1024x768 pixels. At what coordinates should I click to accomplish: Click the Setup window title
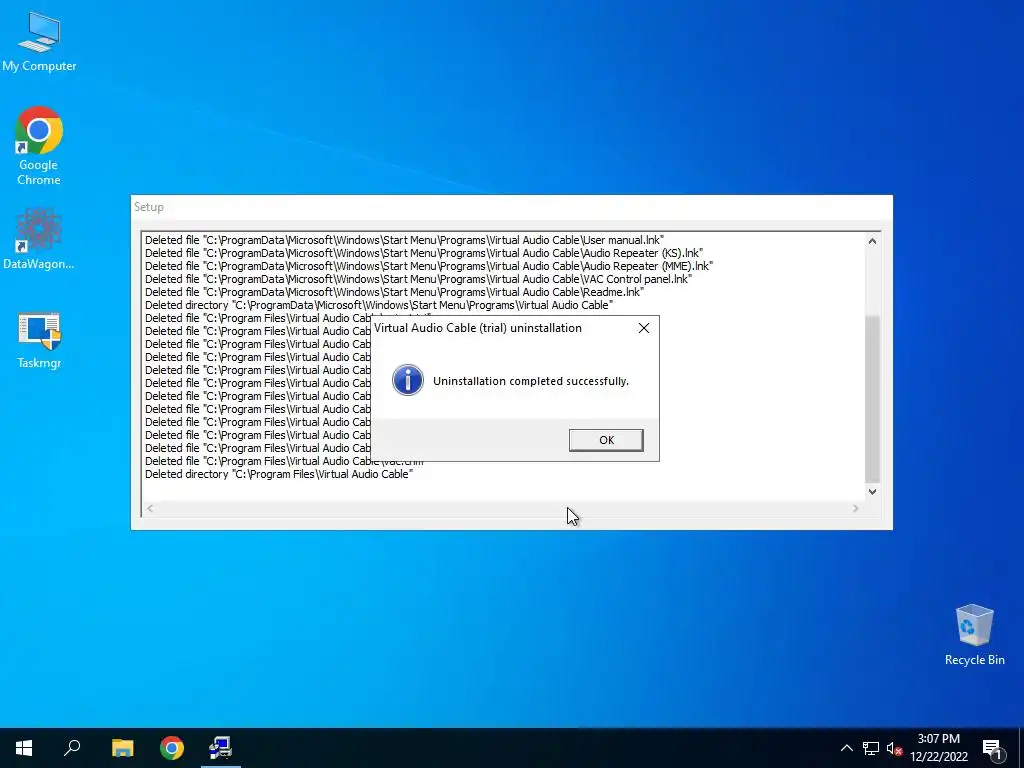[x=149, y=207]
